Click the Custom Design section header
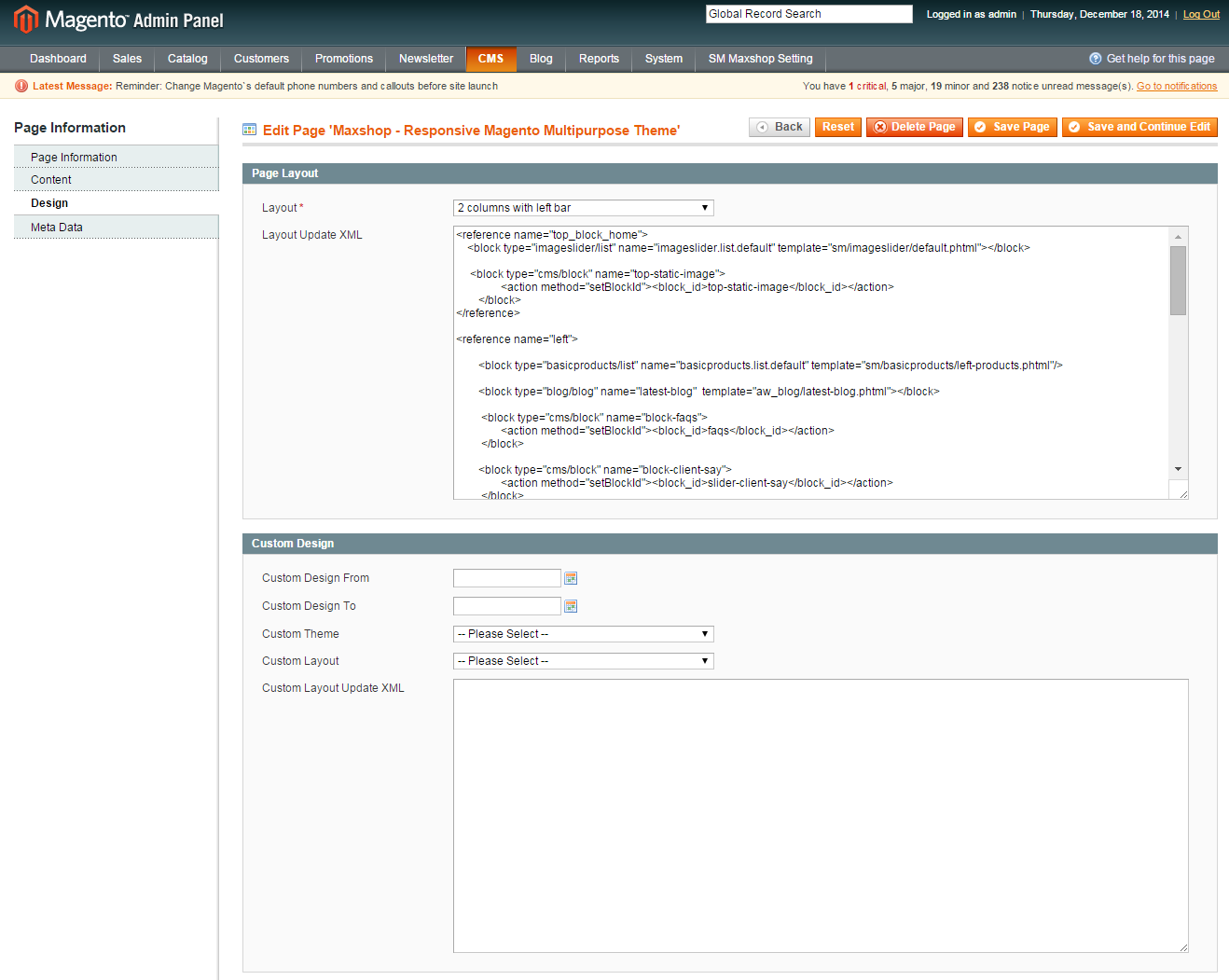This screenshot has height=980, width=1229. (730, 544)
